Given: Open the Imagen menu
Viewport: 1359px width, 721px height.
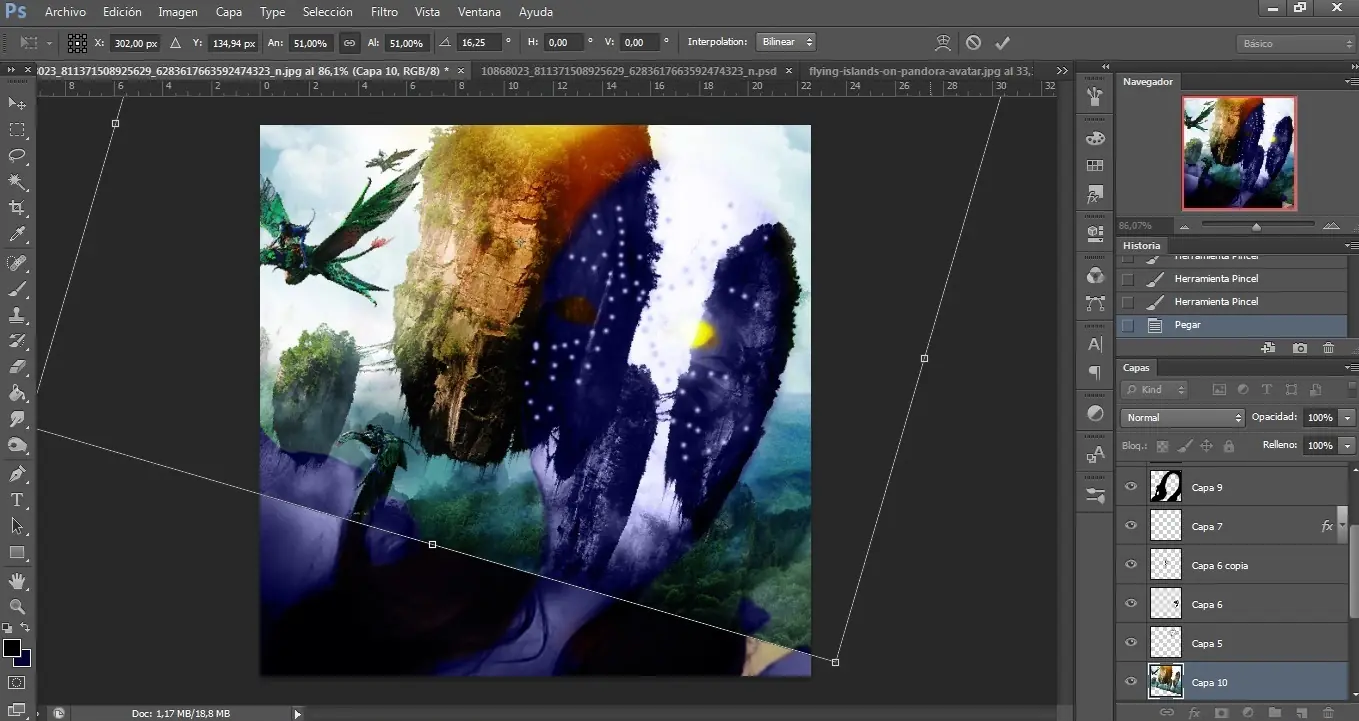Looking at the screenshot, I should coord(178,12).
